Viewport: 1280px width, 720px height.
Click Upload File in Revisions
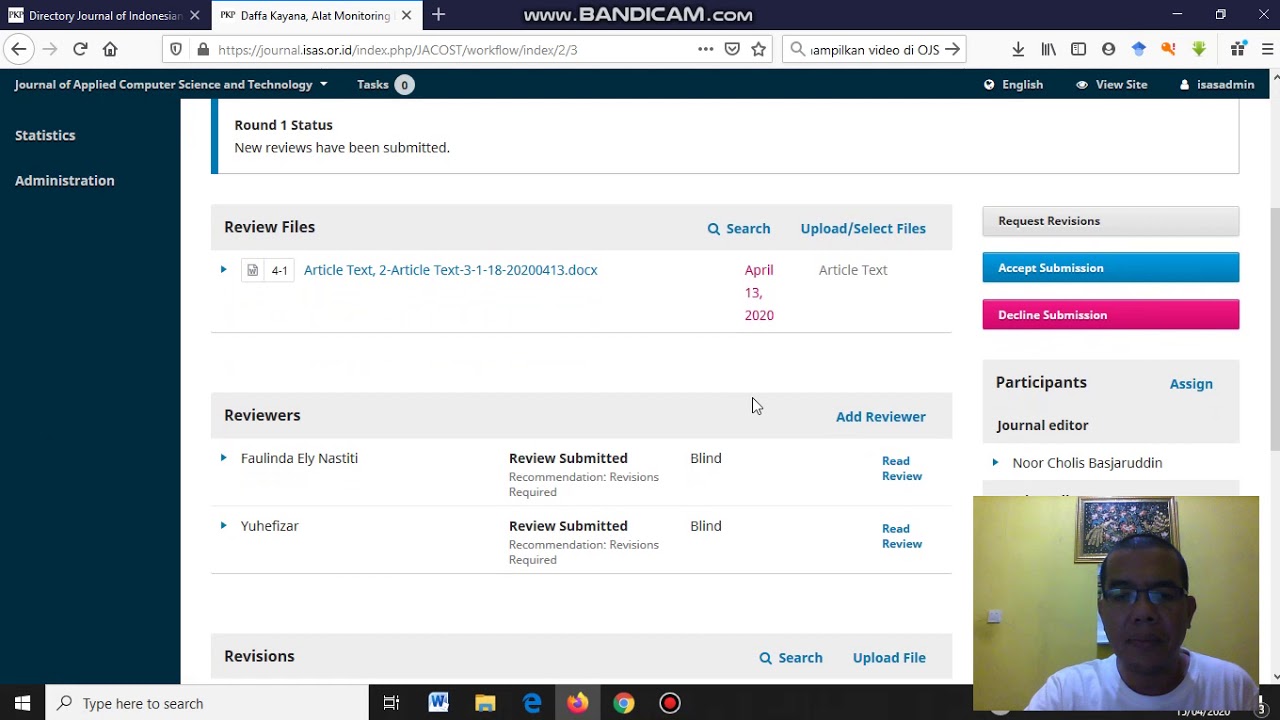pyautogui.click(x=889, y=658)
